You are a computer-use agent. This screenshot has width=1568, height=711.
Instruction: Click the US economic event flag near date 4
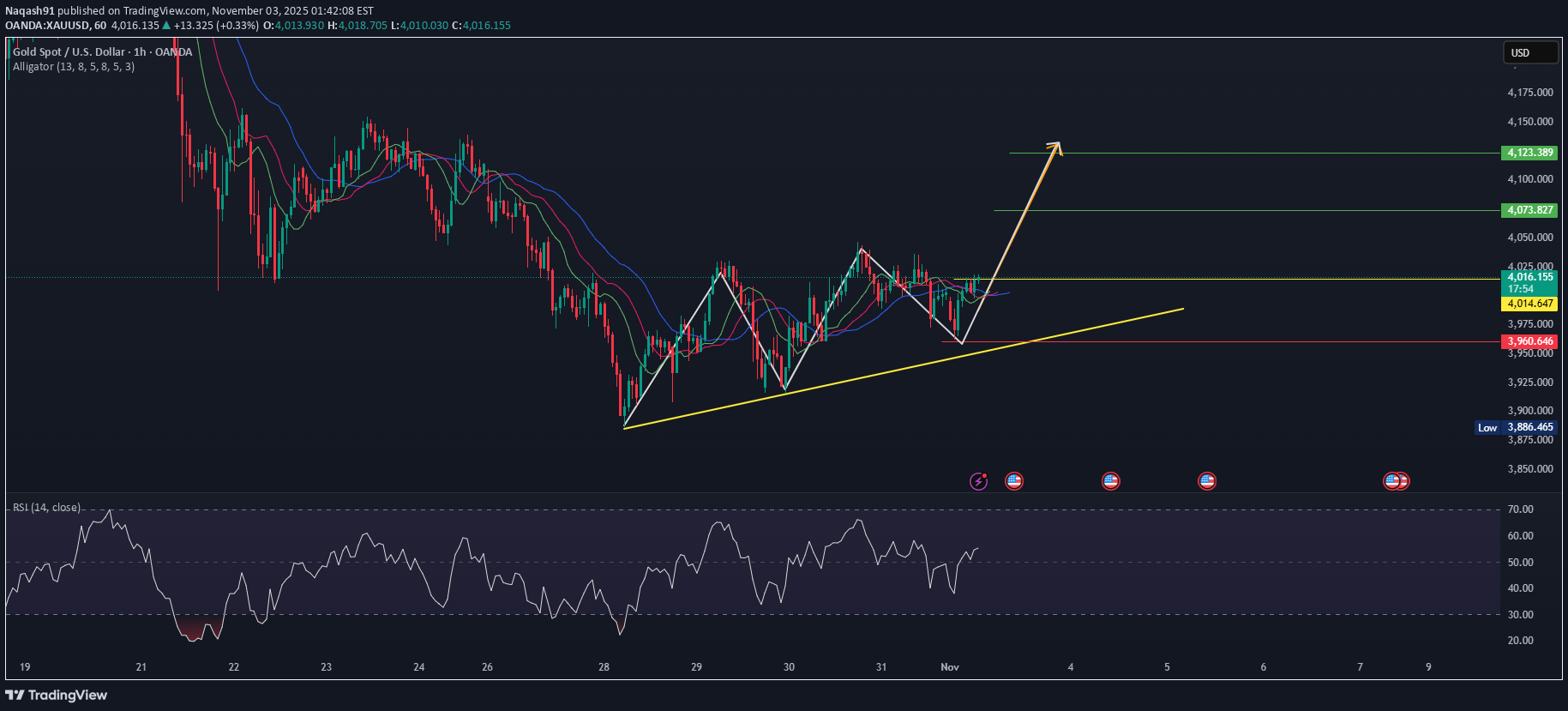(x=1110, y=481)
